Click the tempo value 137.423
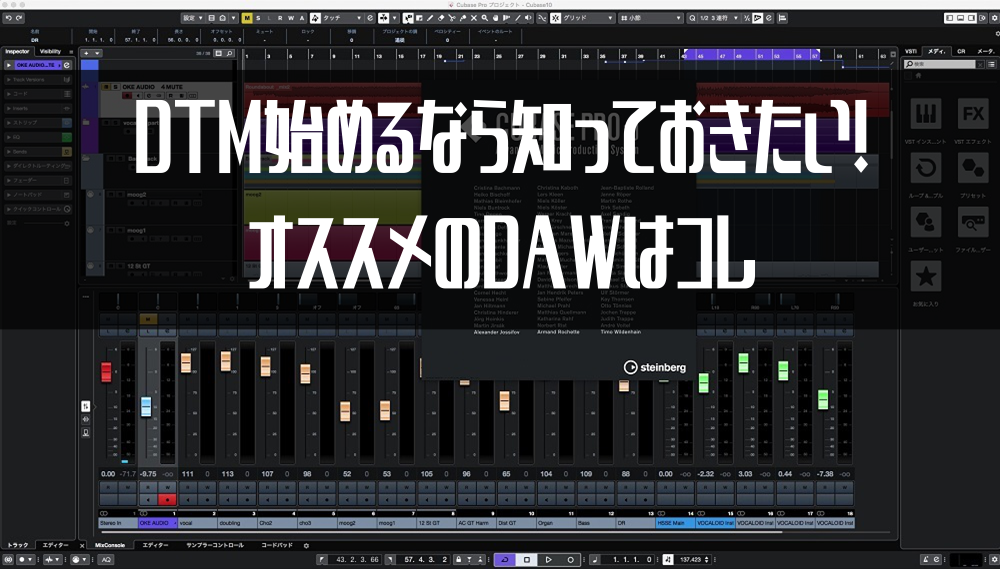1001x570 pixels. [x=691, y=560]
